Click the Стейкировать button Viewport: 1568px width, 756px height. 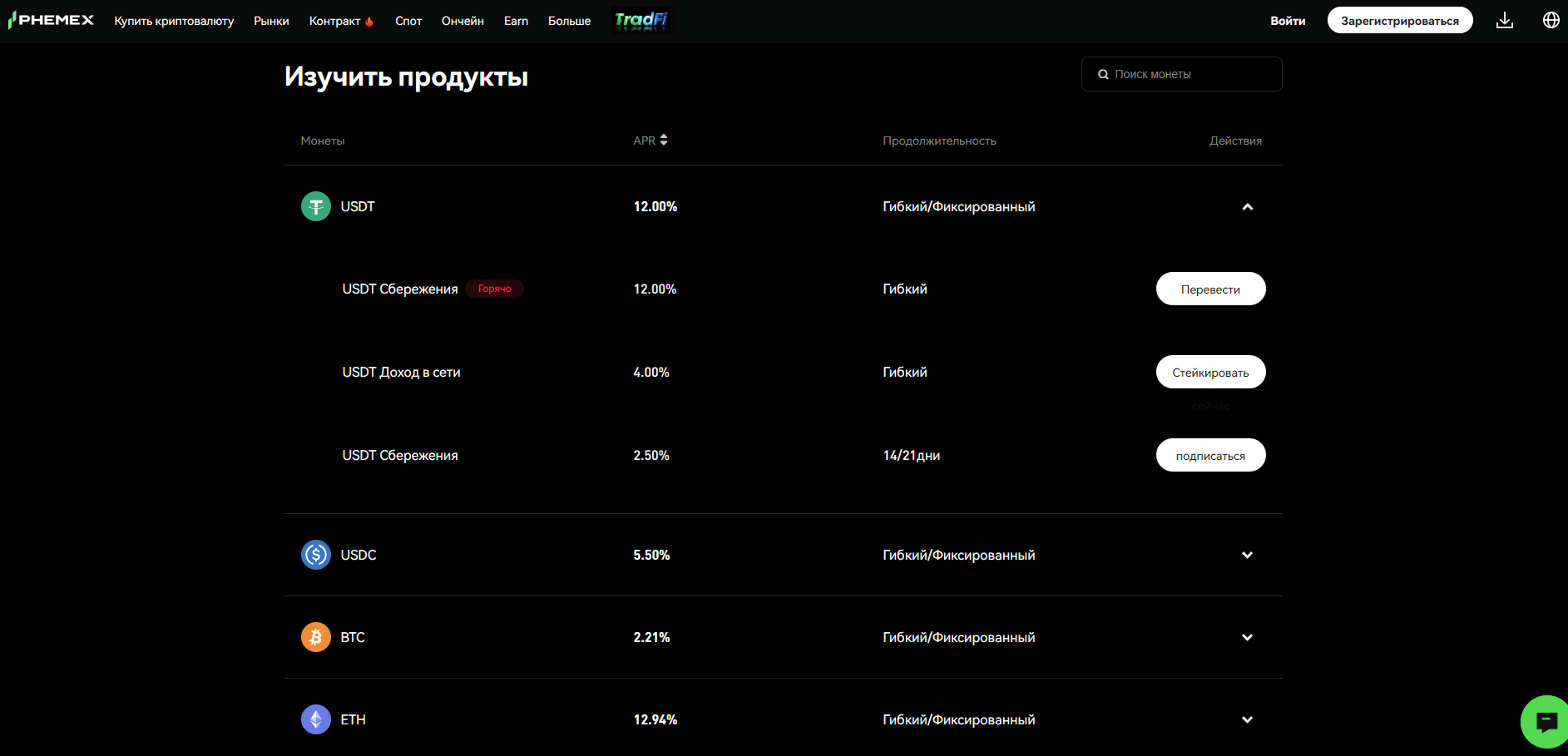click(1210, 372)
